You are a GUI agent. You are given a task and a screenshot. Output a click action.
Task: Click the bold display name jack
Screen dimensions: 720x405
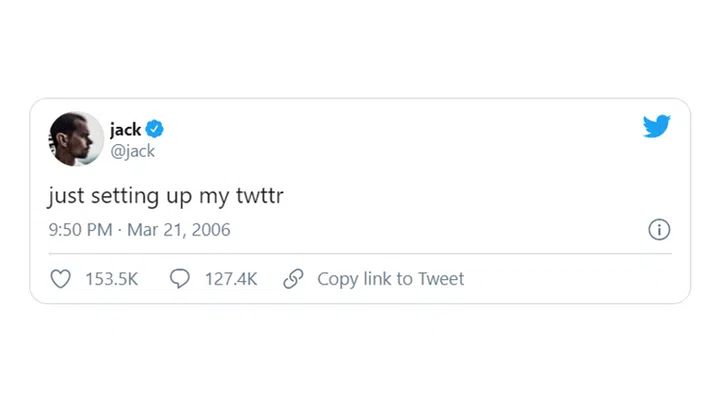pos(125,130)
